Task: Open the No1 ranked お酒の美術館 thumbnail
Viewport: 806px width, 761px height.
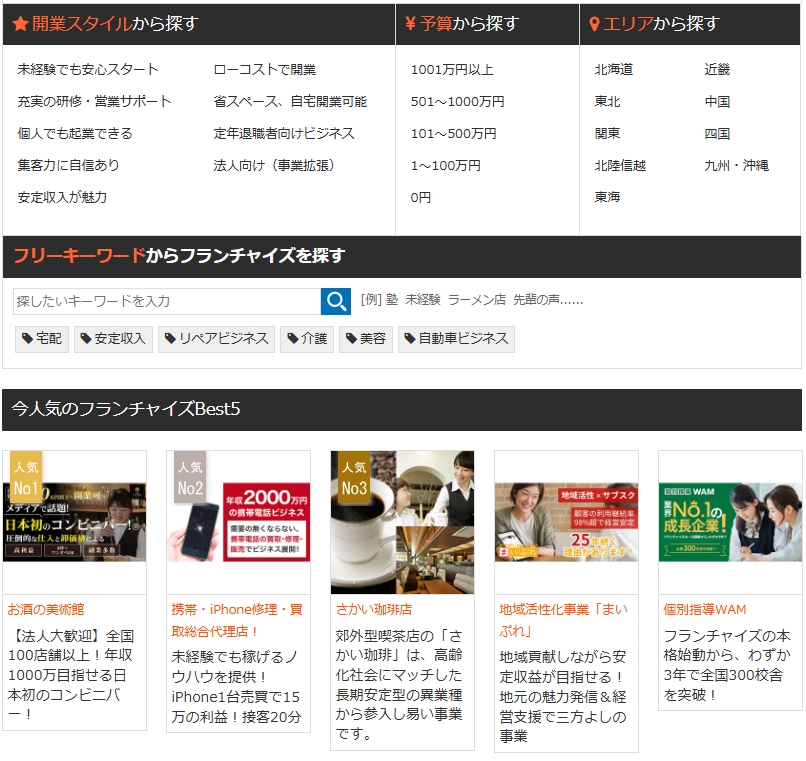Action: 75,522
